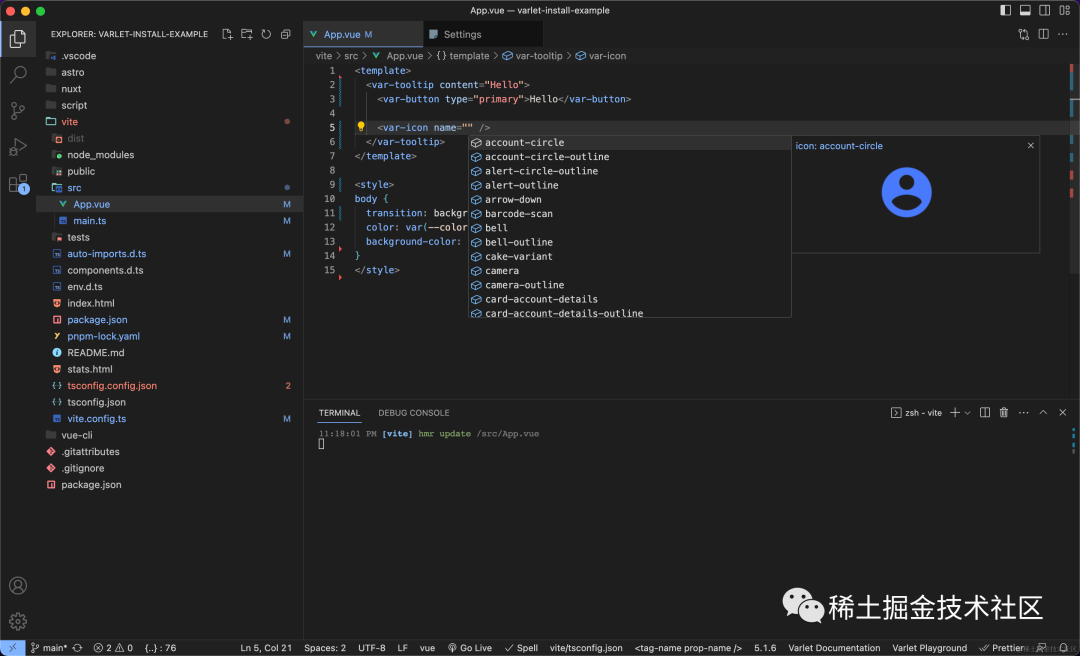The image size is (1080, 656).
Task: Click the var-tooltip breadcrumb
Action: tap(532, 56)
